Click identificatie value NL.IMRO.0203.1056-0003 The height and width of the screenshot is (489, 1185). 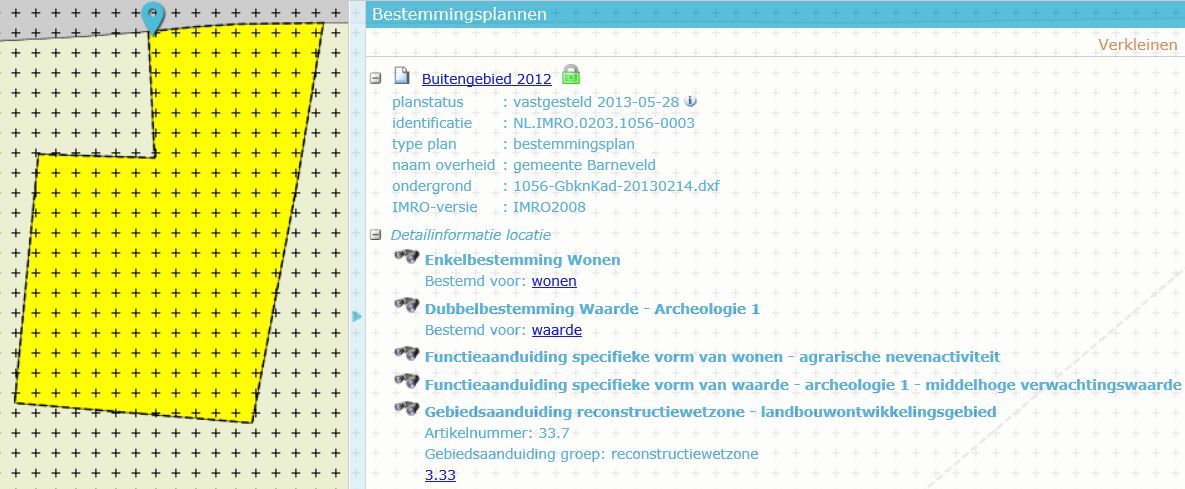coord(604,123)
